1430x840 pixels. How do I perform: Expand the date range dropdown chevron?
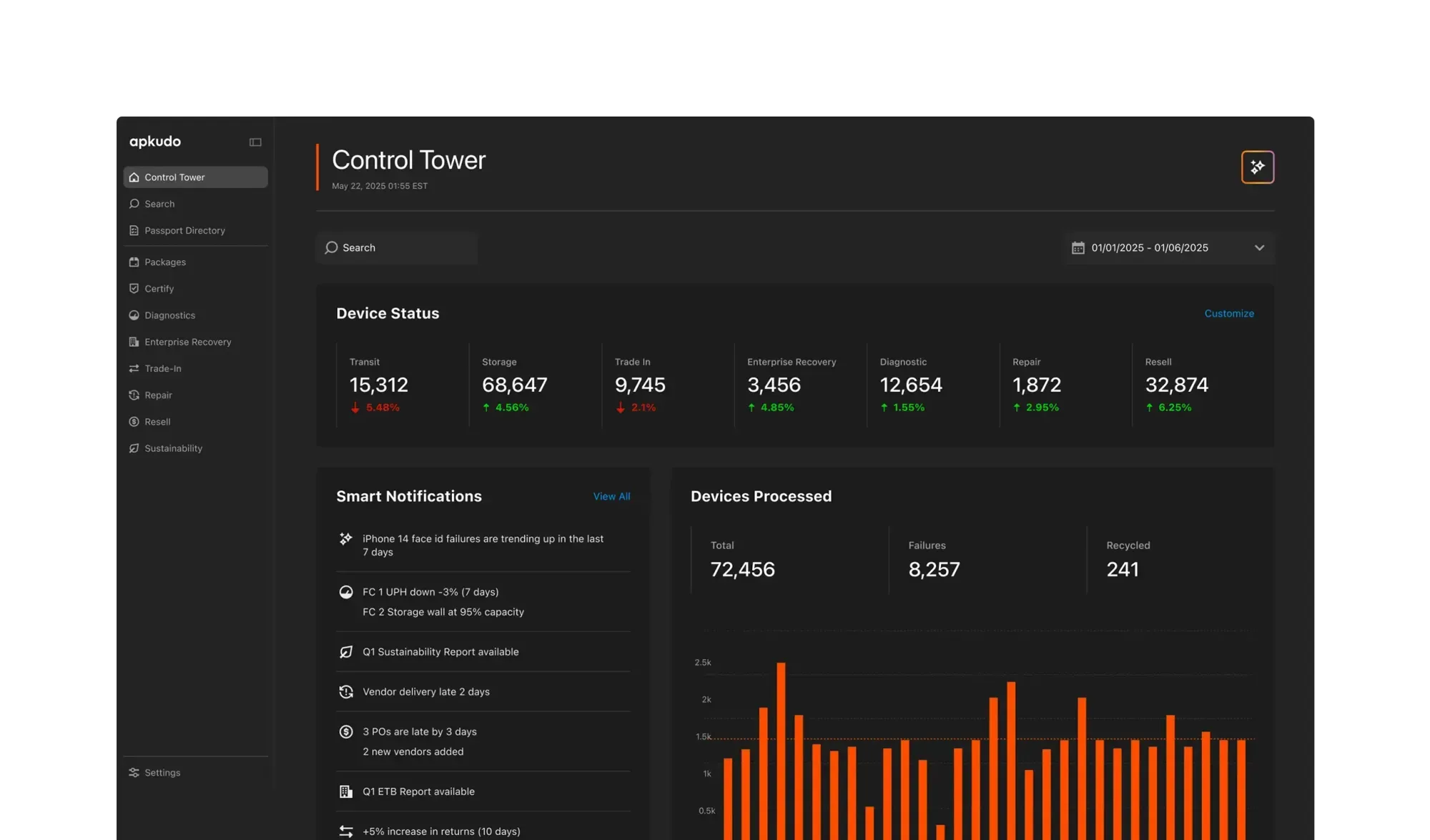pos(1259,248)
